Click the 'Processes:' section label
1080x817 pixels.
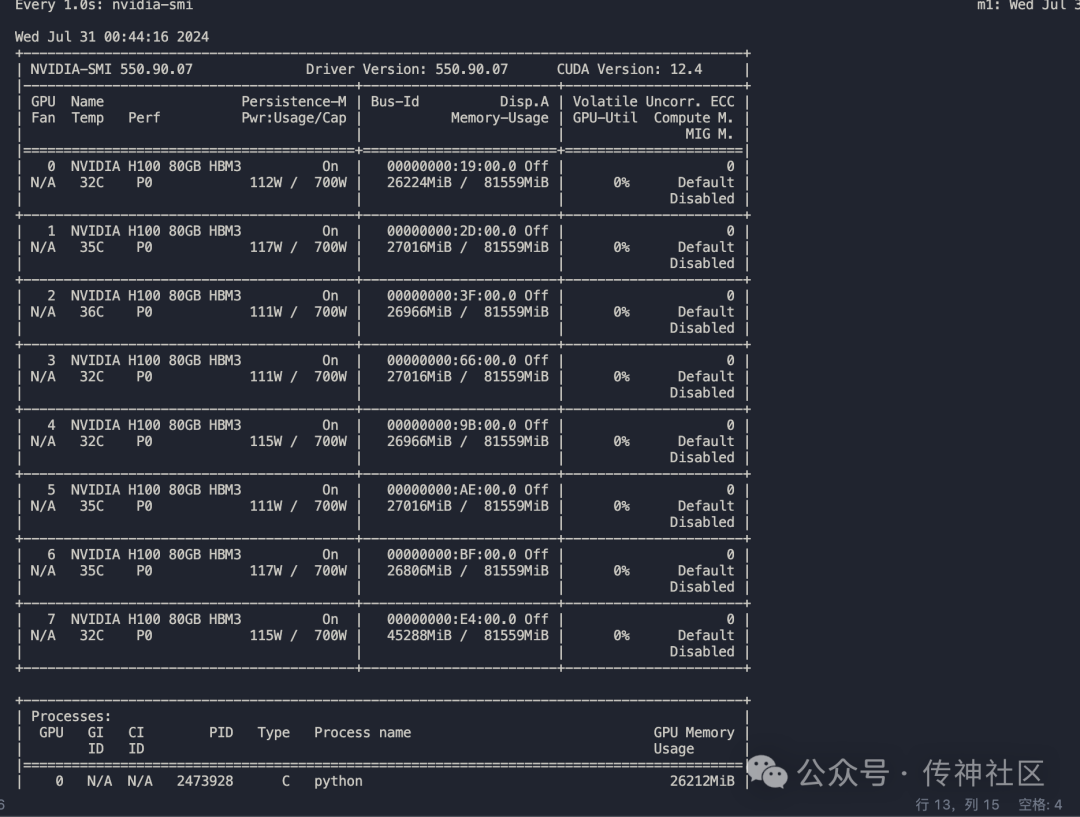[71, 717]
